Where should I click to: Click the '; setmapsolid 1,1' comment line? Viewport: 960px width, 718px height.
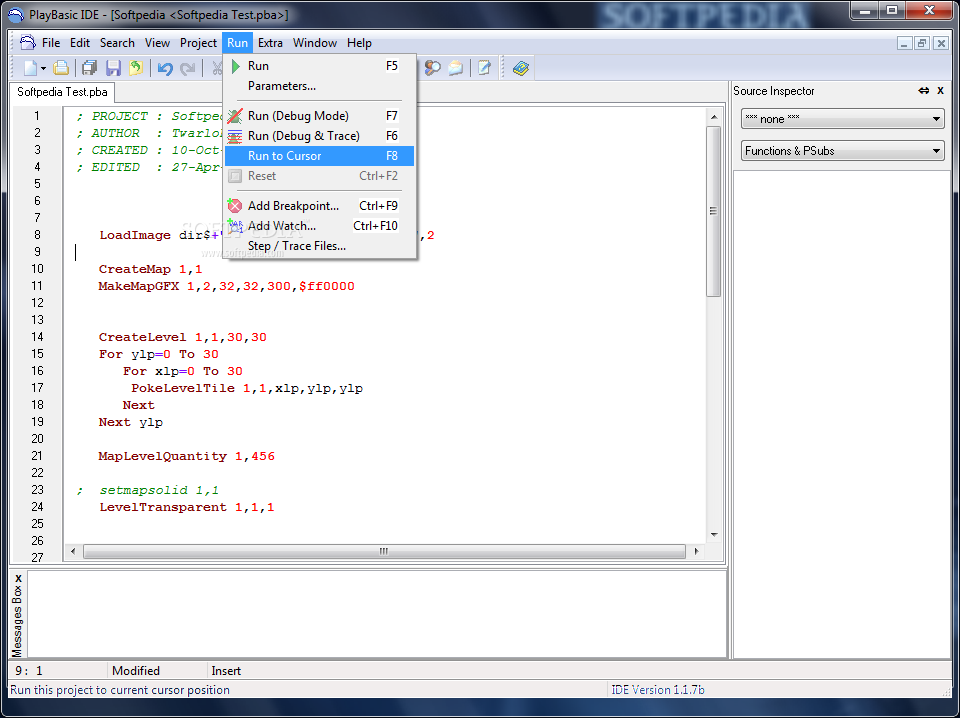click(x=148, y=490)
